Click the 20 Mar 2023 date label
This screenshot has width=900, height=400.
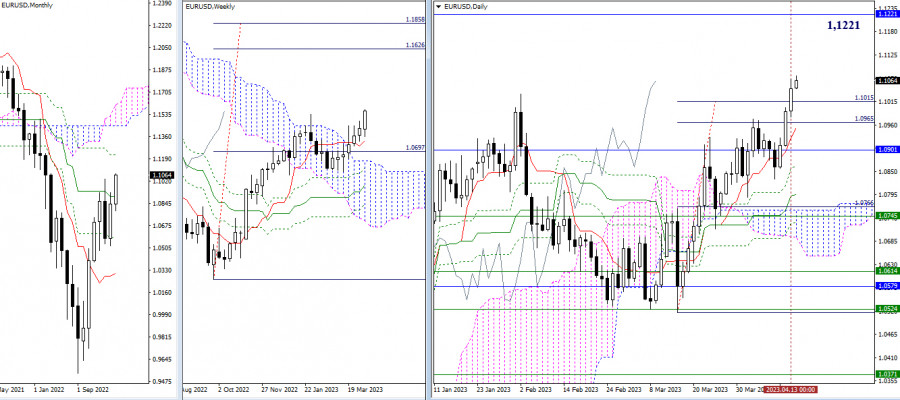coord(710,389)
